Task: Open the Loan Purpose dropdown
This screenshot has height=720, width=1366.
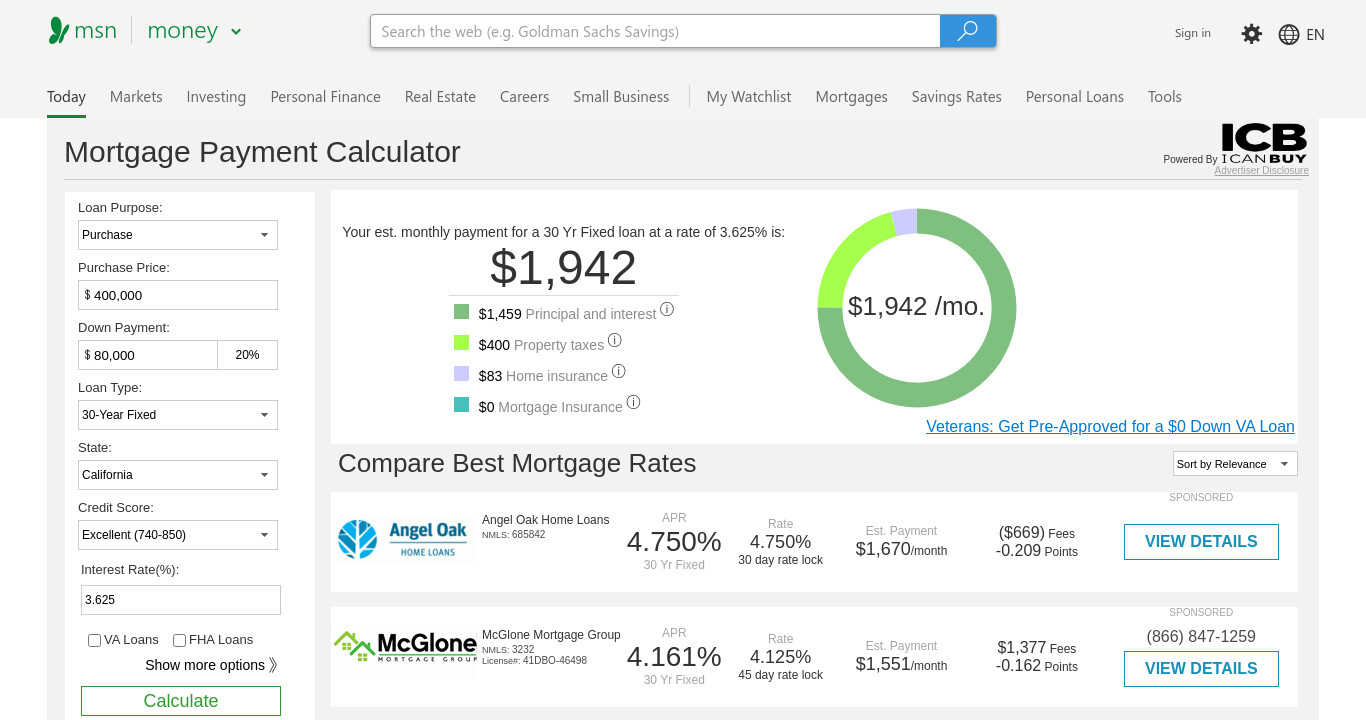Action: [178, 235]
